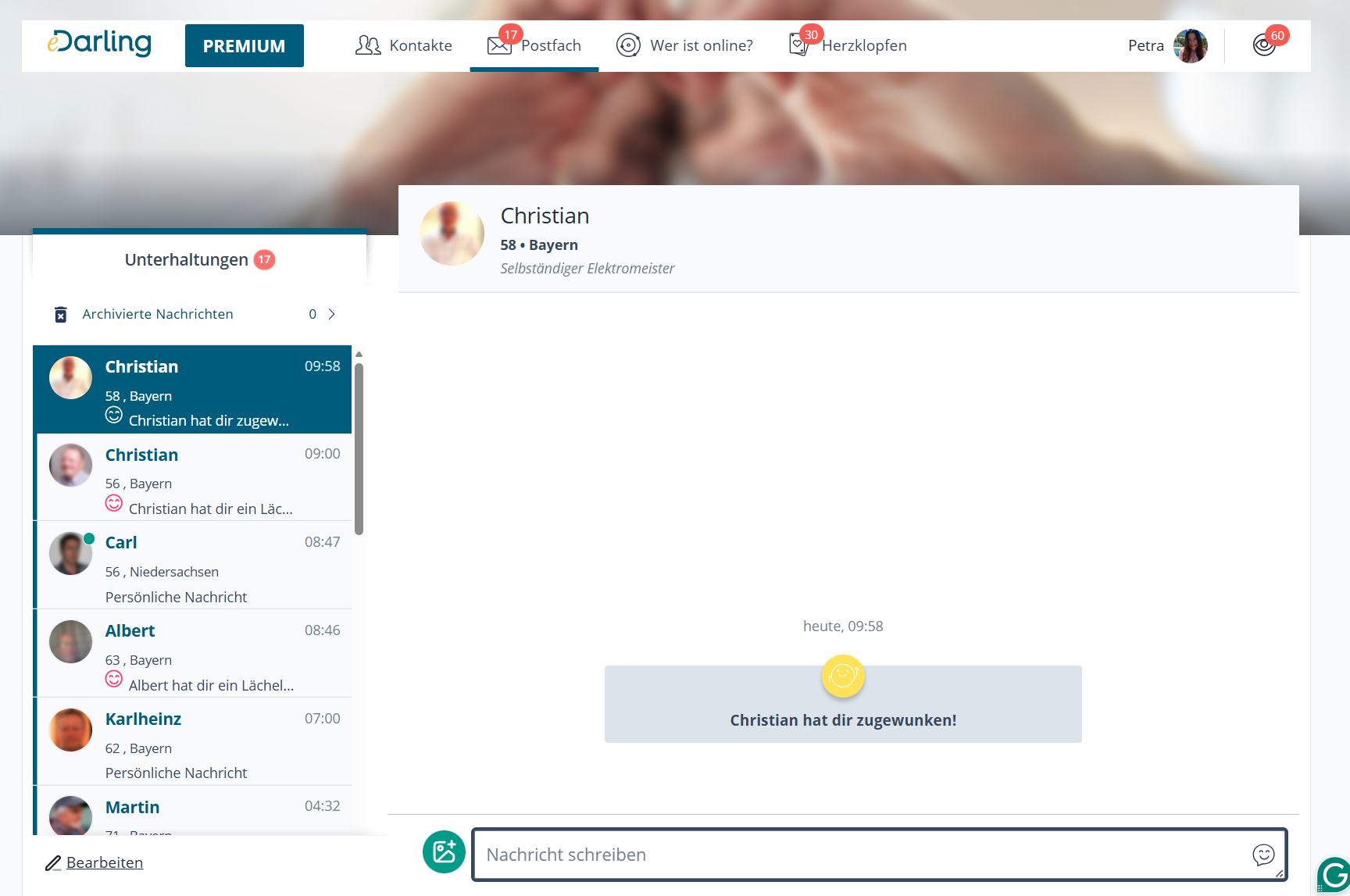1350x896 pixels.
Task: Click pink smile icon in Albert row
Action: coord(114,680)
